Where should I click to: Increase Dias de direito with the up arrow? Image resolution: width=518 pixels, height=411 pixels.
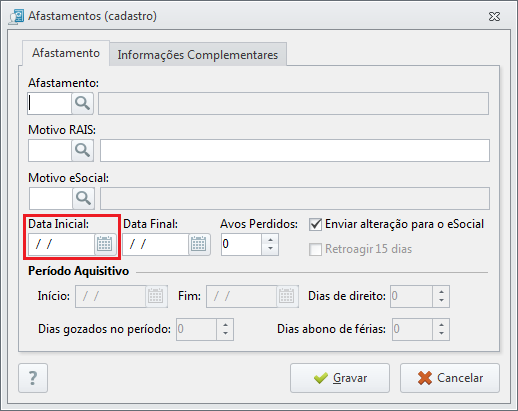pyautogui.click(x=441, y=292)
